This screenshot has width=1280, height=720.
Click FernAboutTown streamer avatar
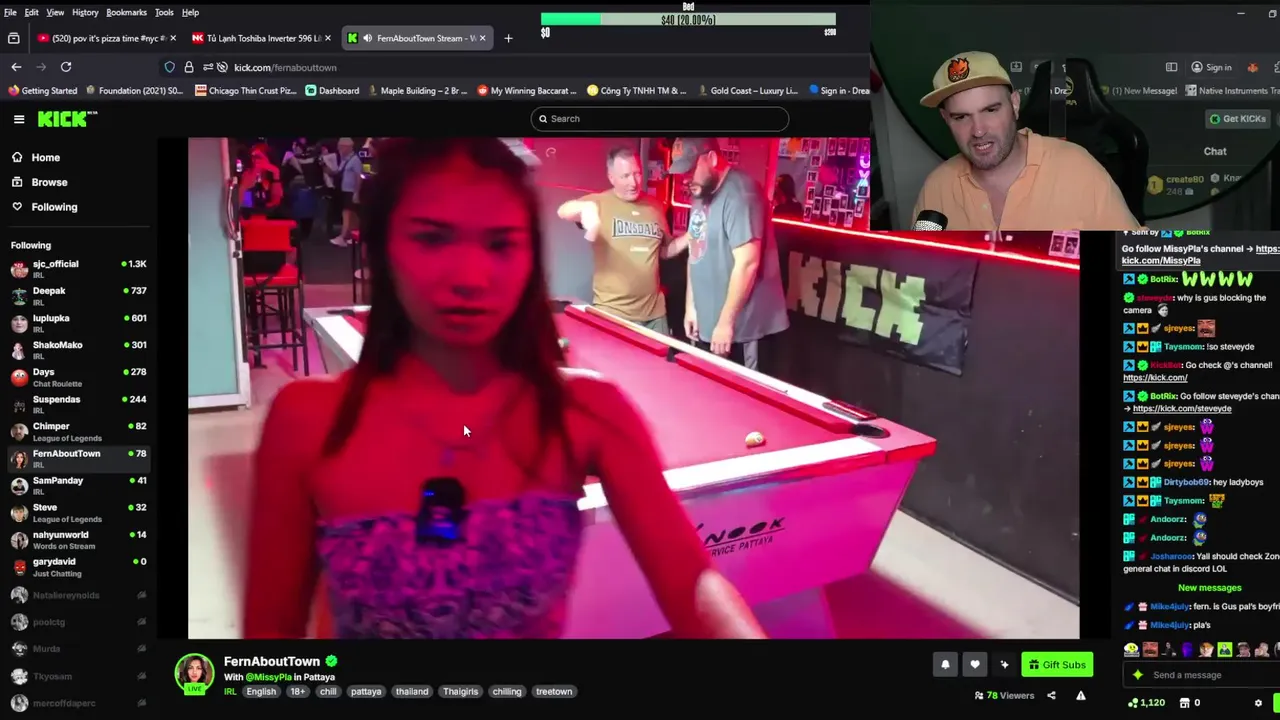pos(194,674)
